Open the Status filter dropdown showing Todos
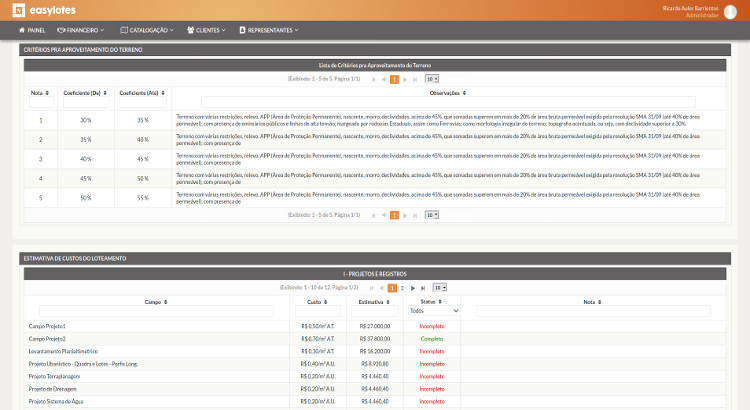Image resolution: width=750 pixels, height=410 pixels. (x=434, y=311)
